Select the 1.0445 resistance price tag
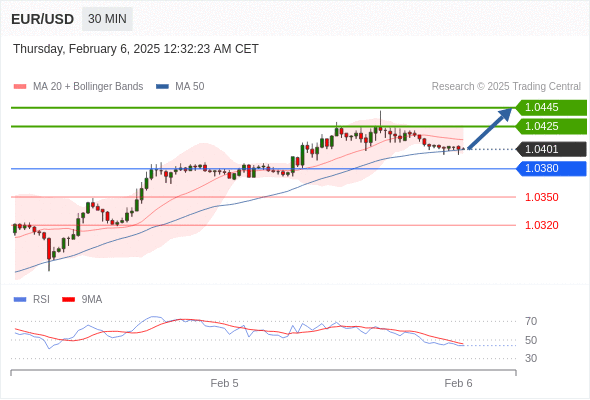 click(551, 108)
